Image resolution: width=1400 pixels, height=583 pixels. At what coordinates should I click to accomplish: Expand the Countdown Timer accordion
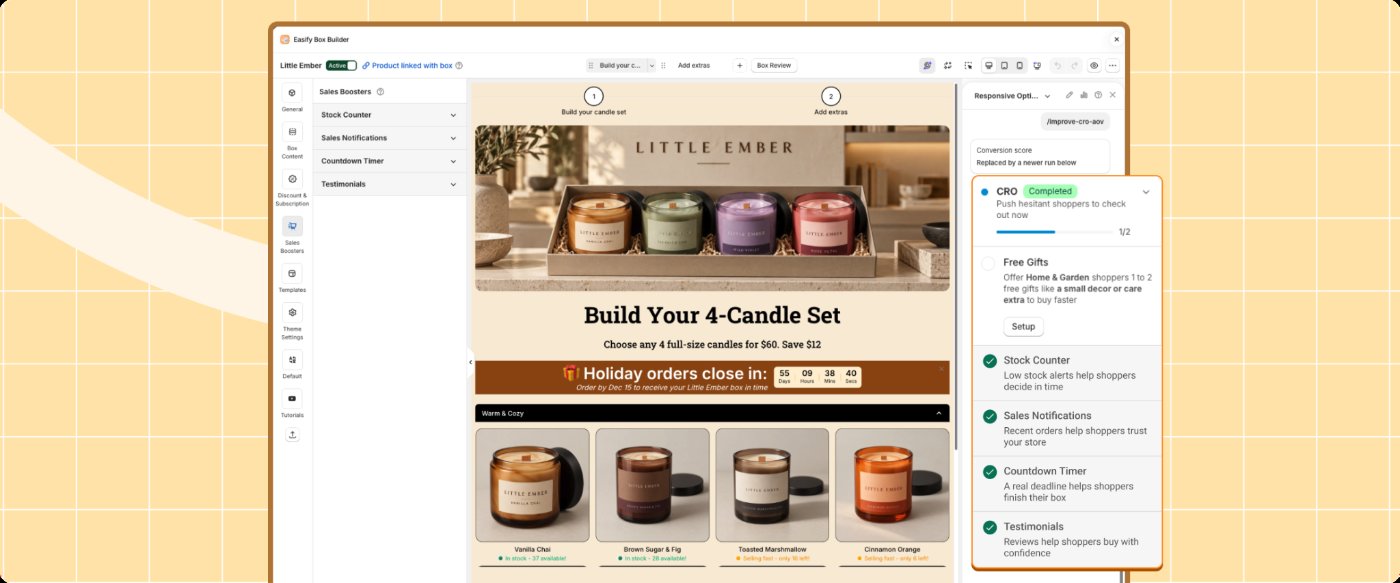click(389, 161)
